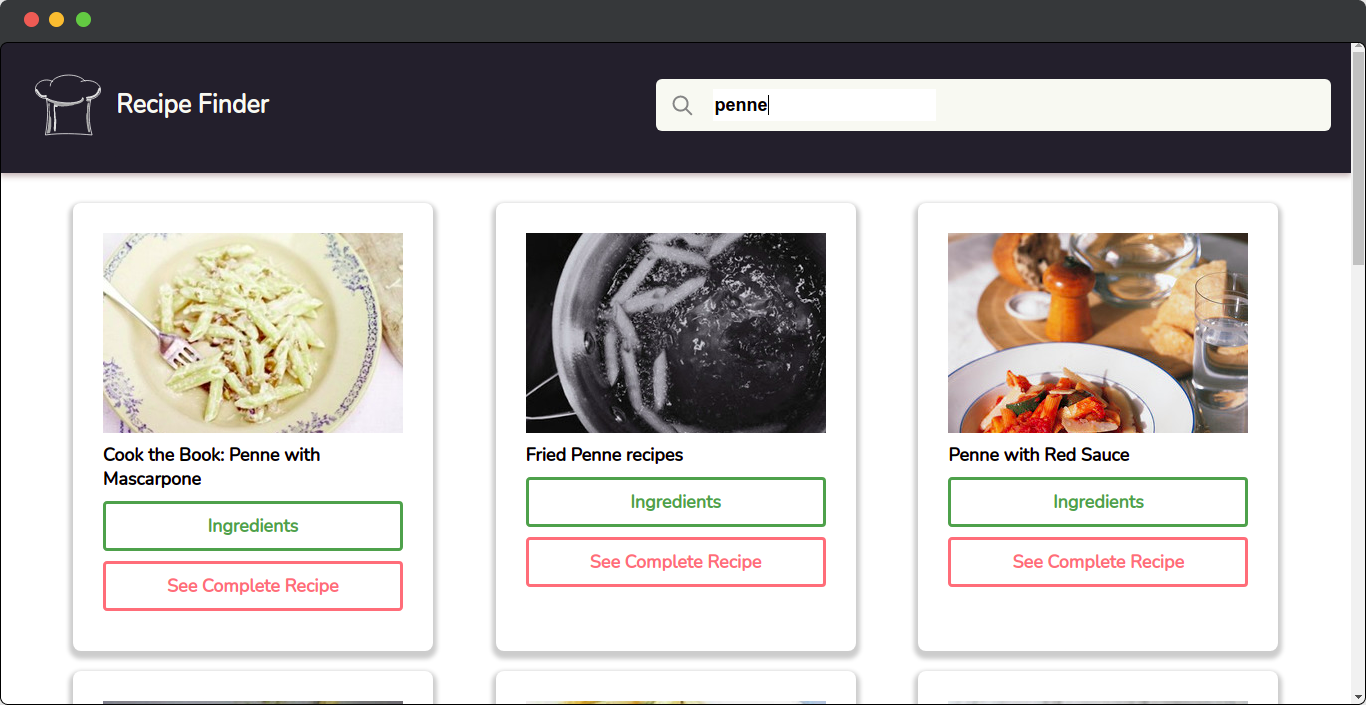Click the magnifying glass search icon
Screen dimensions: 1366x705
682,105
